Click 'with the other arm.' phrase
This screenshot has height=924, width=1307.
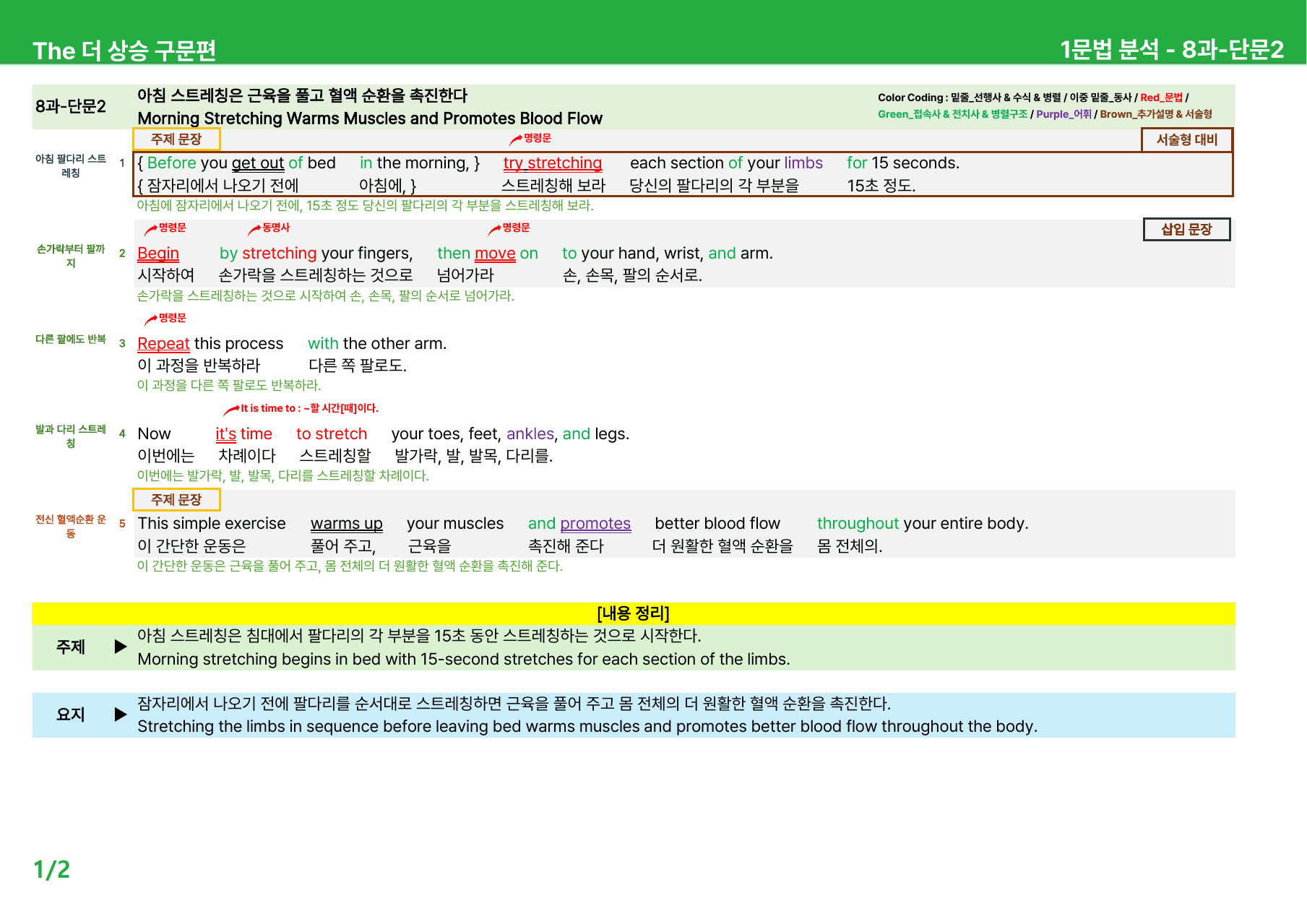pyautogui.click(x=377, y=344)
